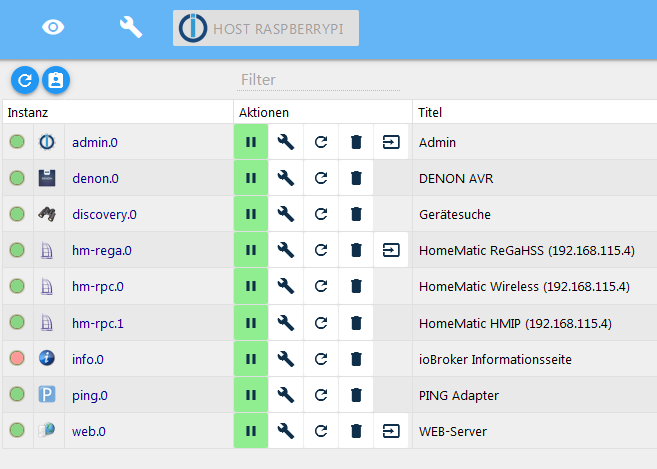Delete the hm-rega.0 instance
This screenshot has height=469, width=657.
coord(356,250)
